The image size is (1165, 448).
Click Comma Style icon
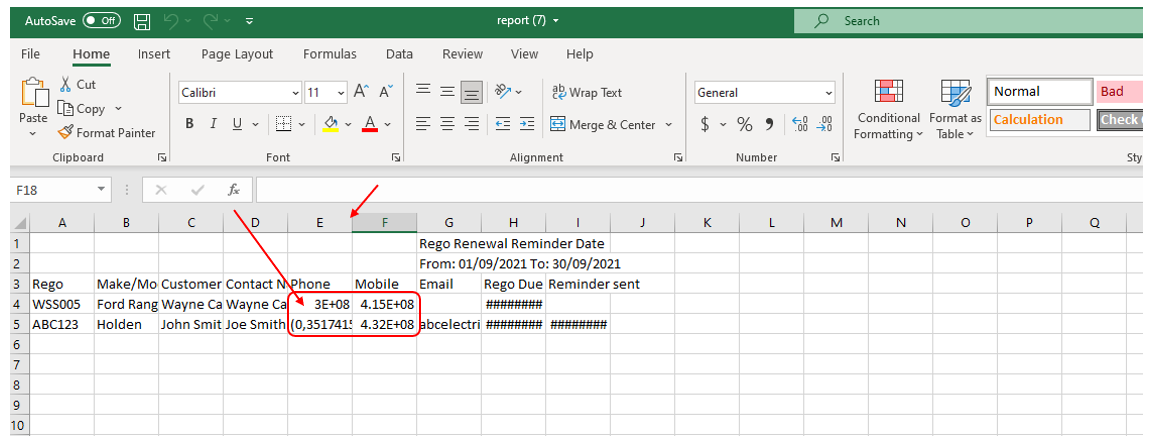[x=769, y=124]
